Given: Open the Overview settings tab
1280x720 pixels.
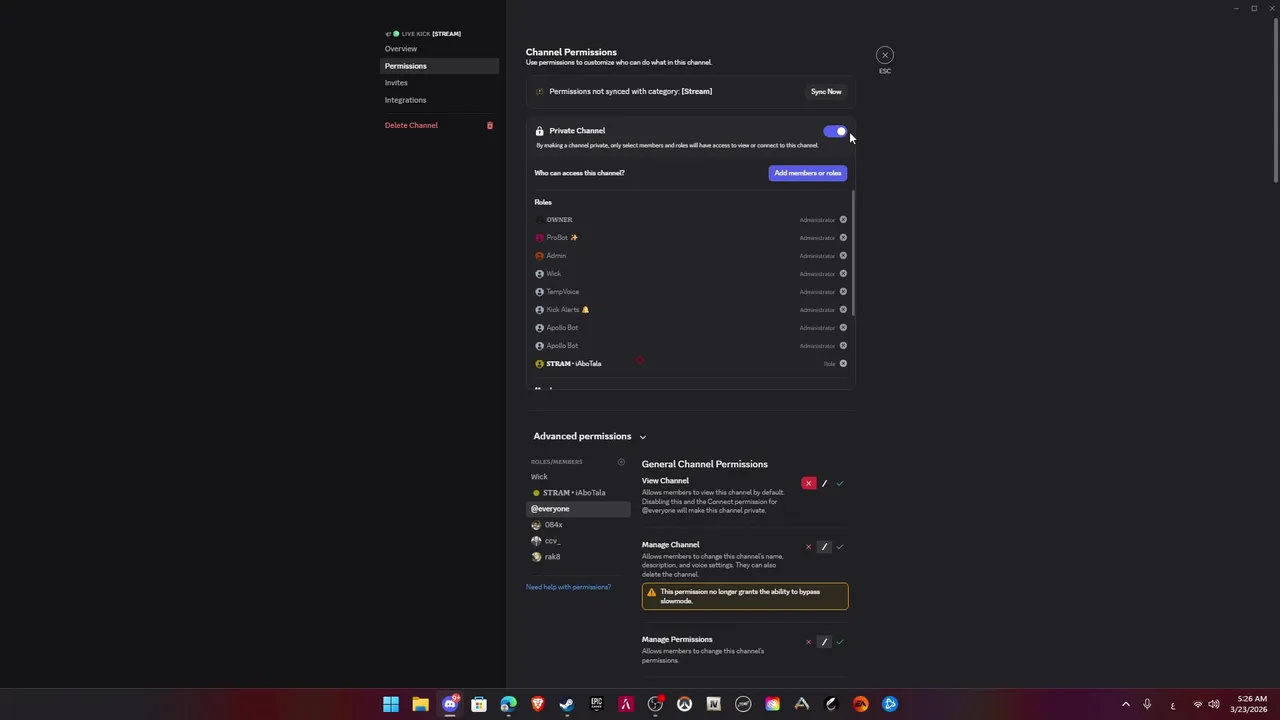Looking at the screenshot, I should point(440,49).
